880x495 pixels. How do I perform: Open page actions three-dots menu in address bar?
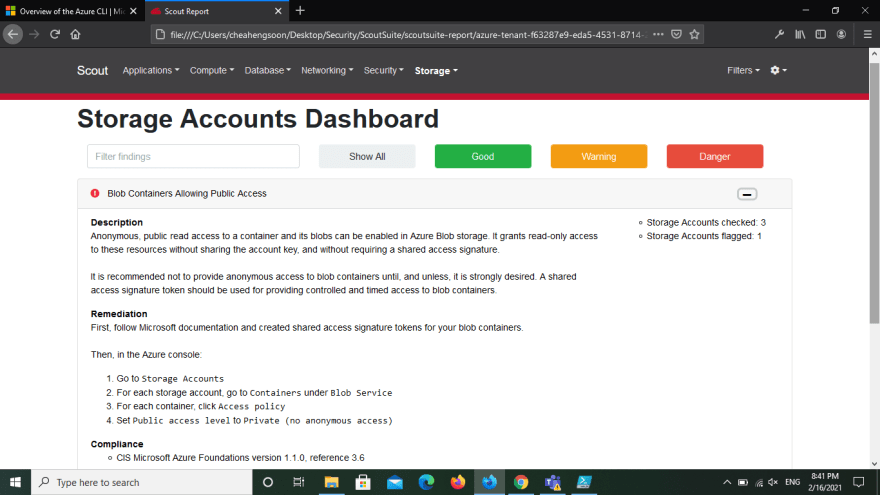coord(658,35)
